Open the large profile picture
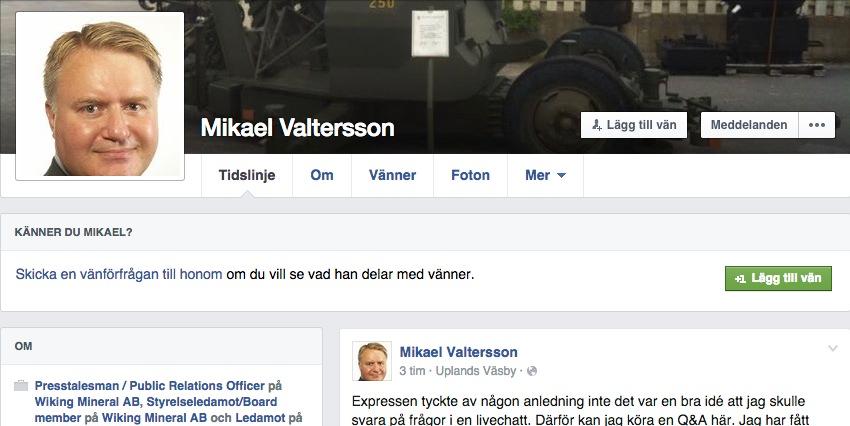This screenshot has height=426, width=850. coord(100,96)
